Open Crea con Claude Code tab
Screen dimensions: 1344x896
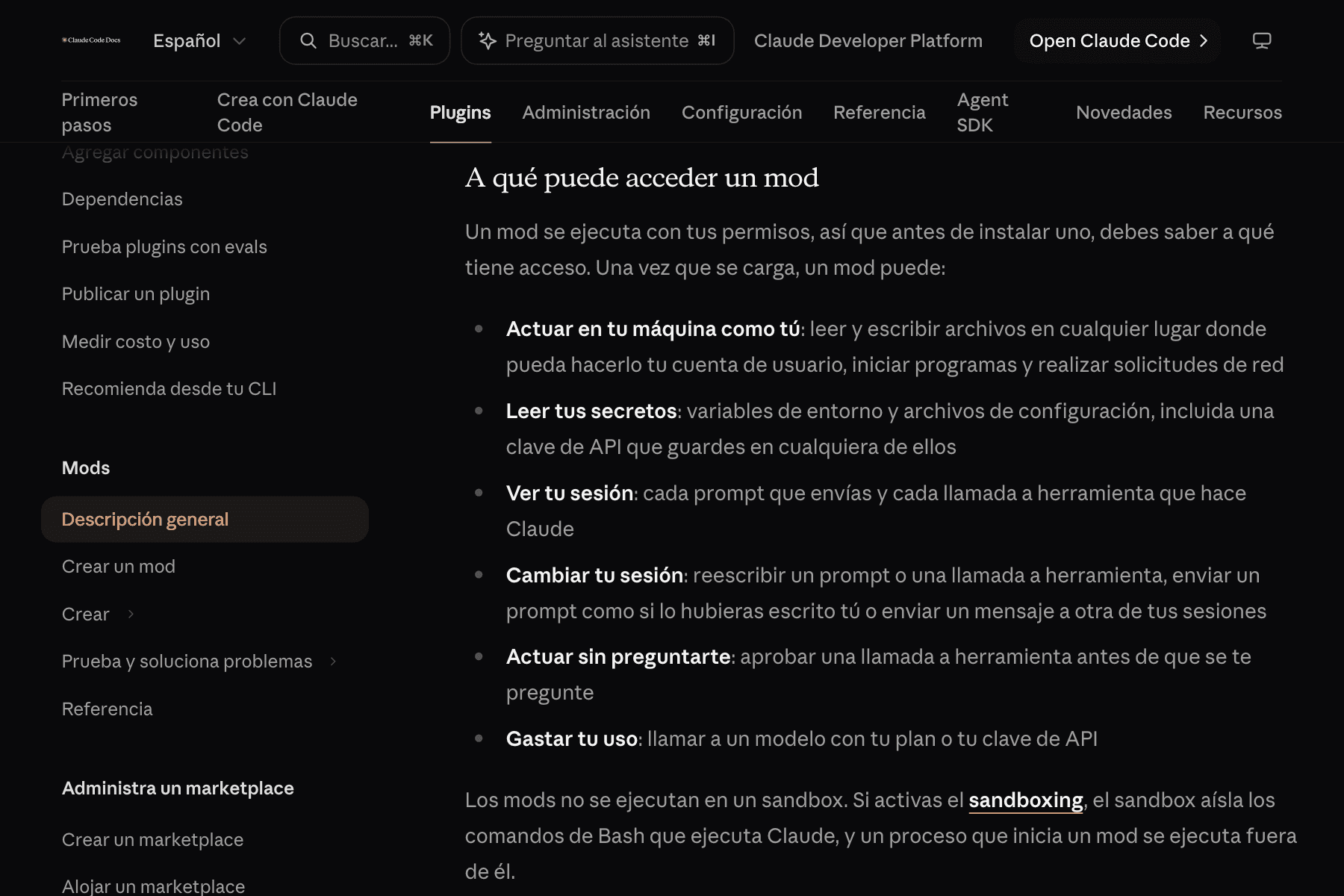[287, 112]
